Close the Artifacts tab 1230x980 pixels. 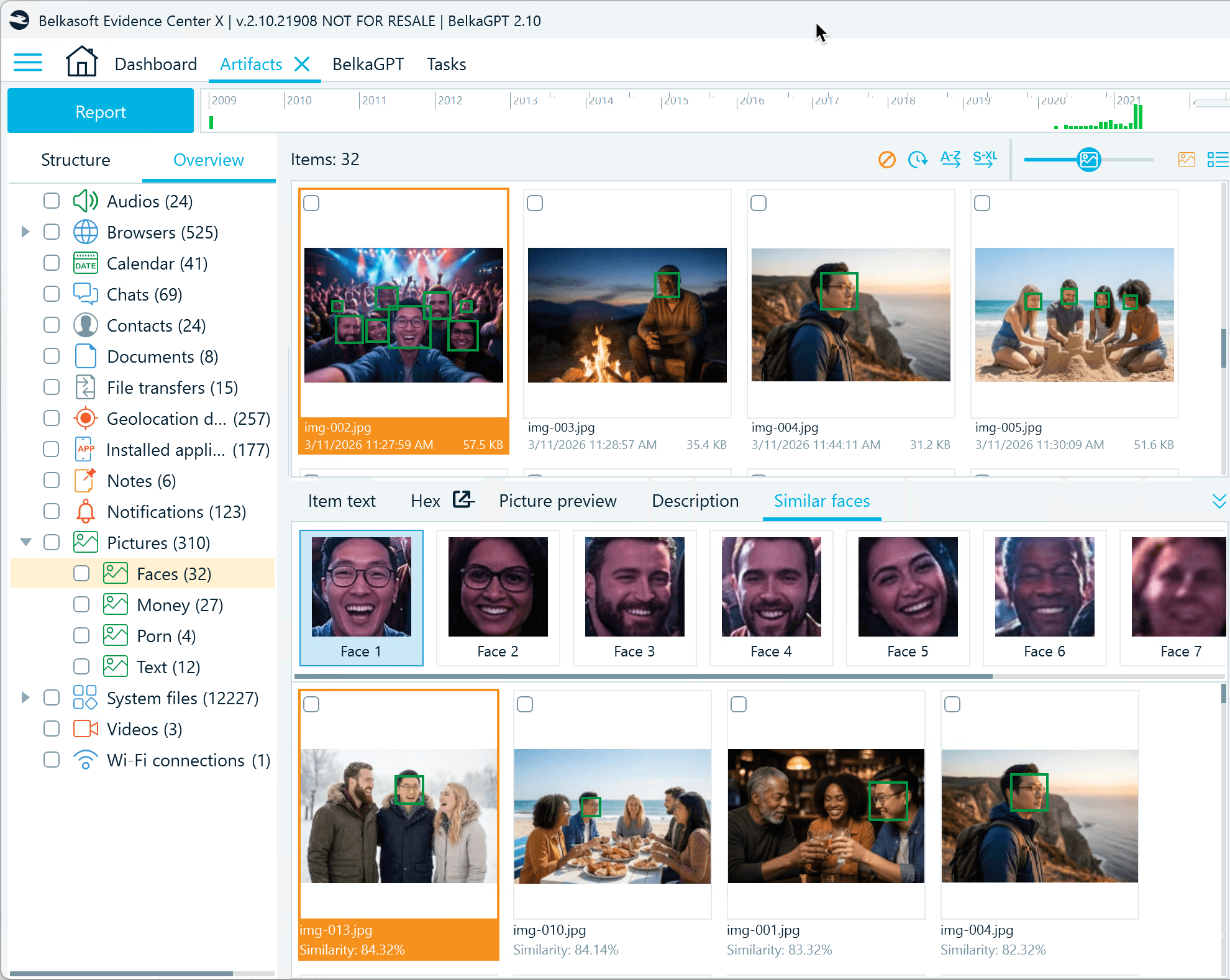(303, 63)
